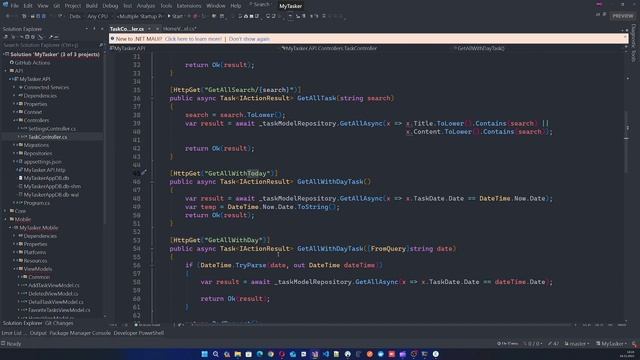
Task: Open the Any CPU platform dropdown
Action: tap(99, 16)
